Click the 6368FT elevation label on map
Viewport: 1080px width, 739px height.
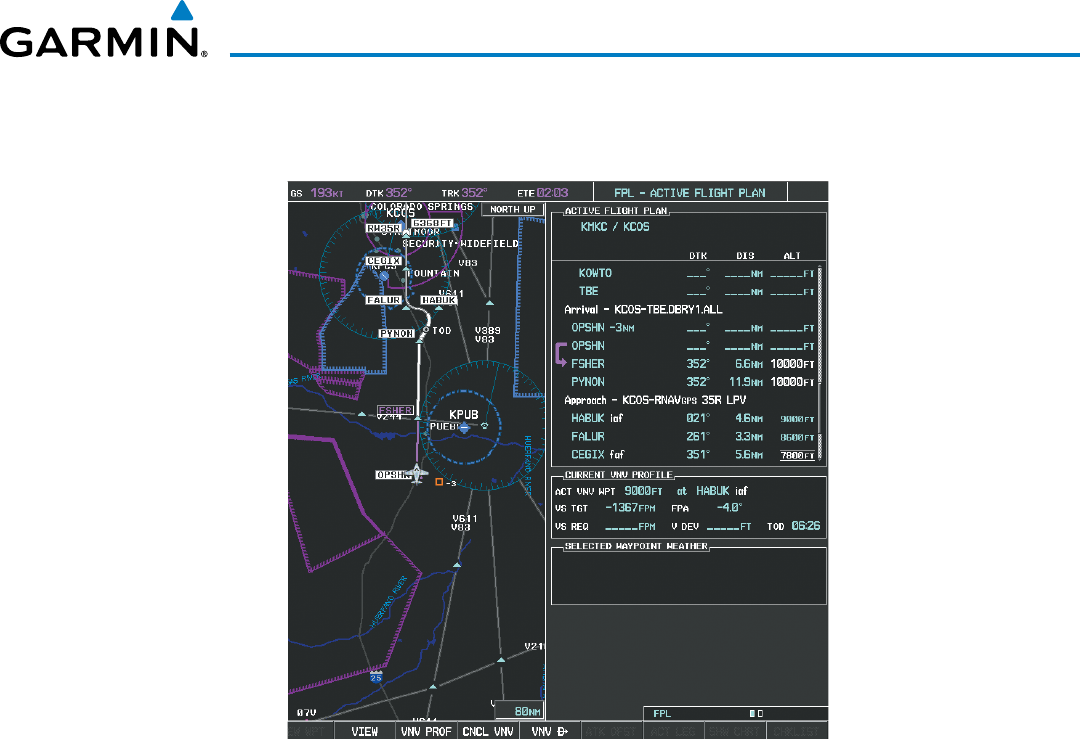433,223
